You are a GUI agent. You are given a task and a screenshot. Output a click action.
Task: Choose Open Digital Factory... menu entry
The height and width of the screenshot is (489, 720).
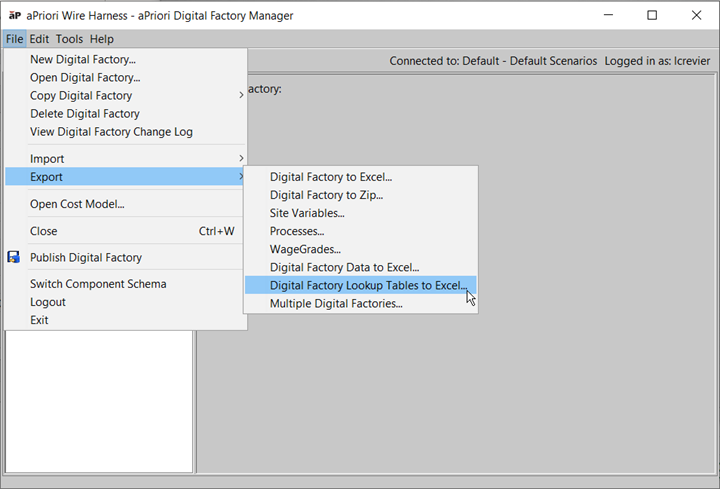[x=125, y=78]
